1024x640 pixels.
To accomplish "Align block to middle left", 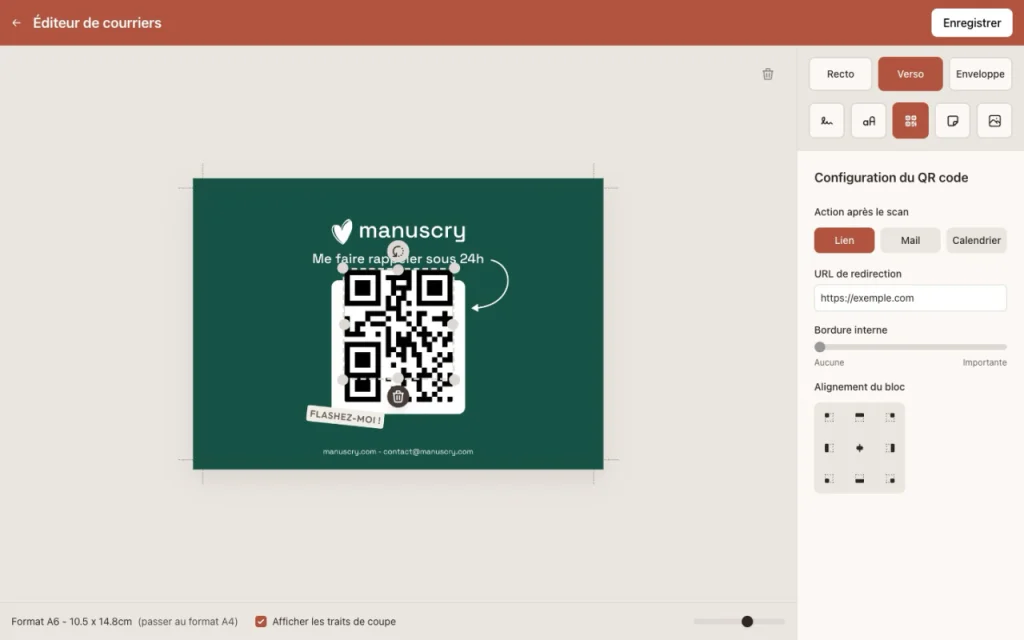I will coord(829,448).
